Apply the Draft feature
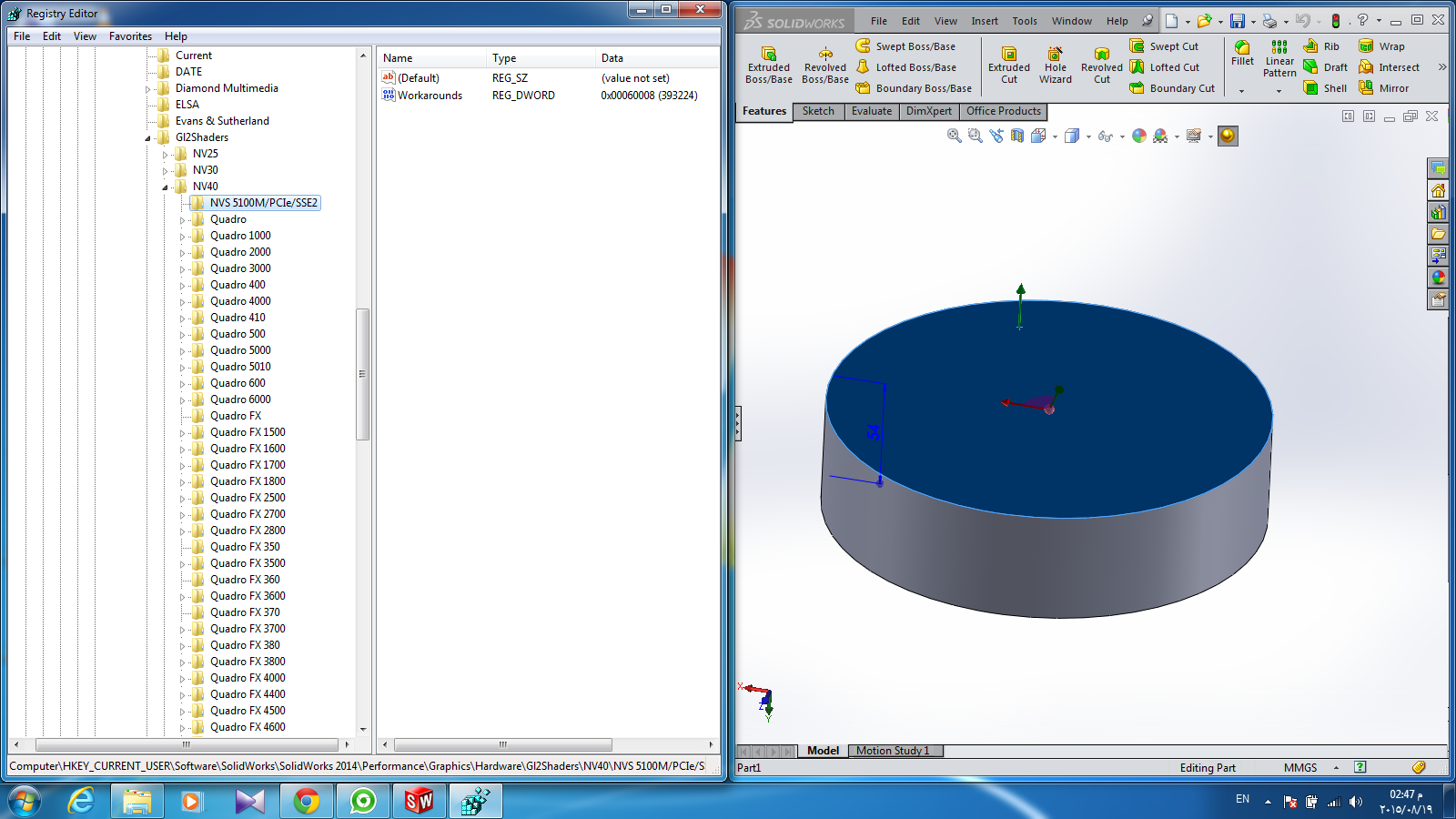This screenshot has height=819, width=1456. (1325, 67)
